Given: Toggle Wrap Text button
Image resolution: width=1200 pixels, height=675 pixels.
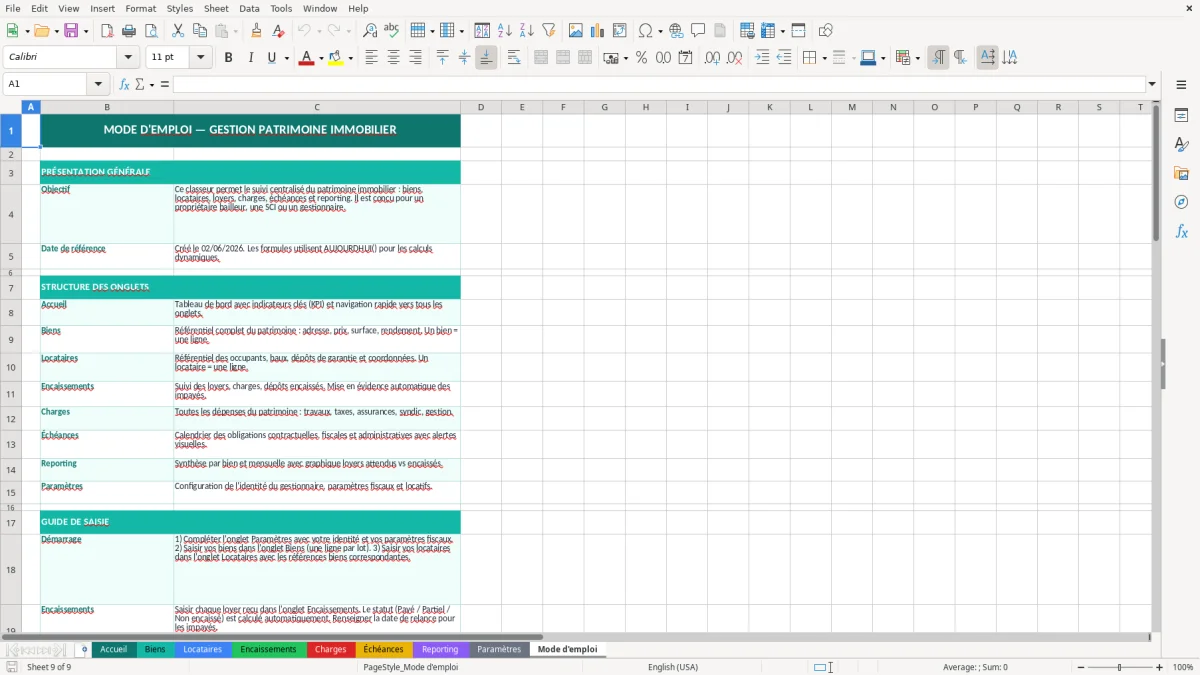Looking at the screenshot, I should coord(514,58).
